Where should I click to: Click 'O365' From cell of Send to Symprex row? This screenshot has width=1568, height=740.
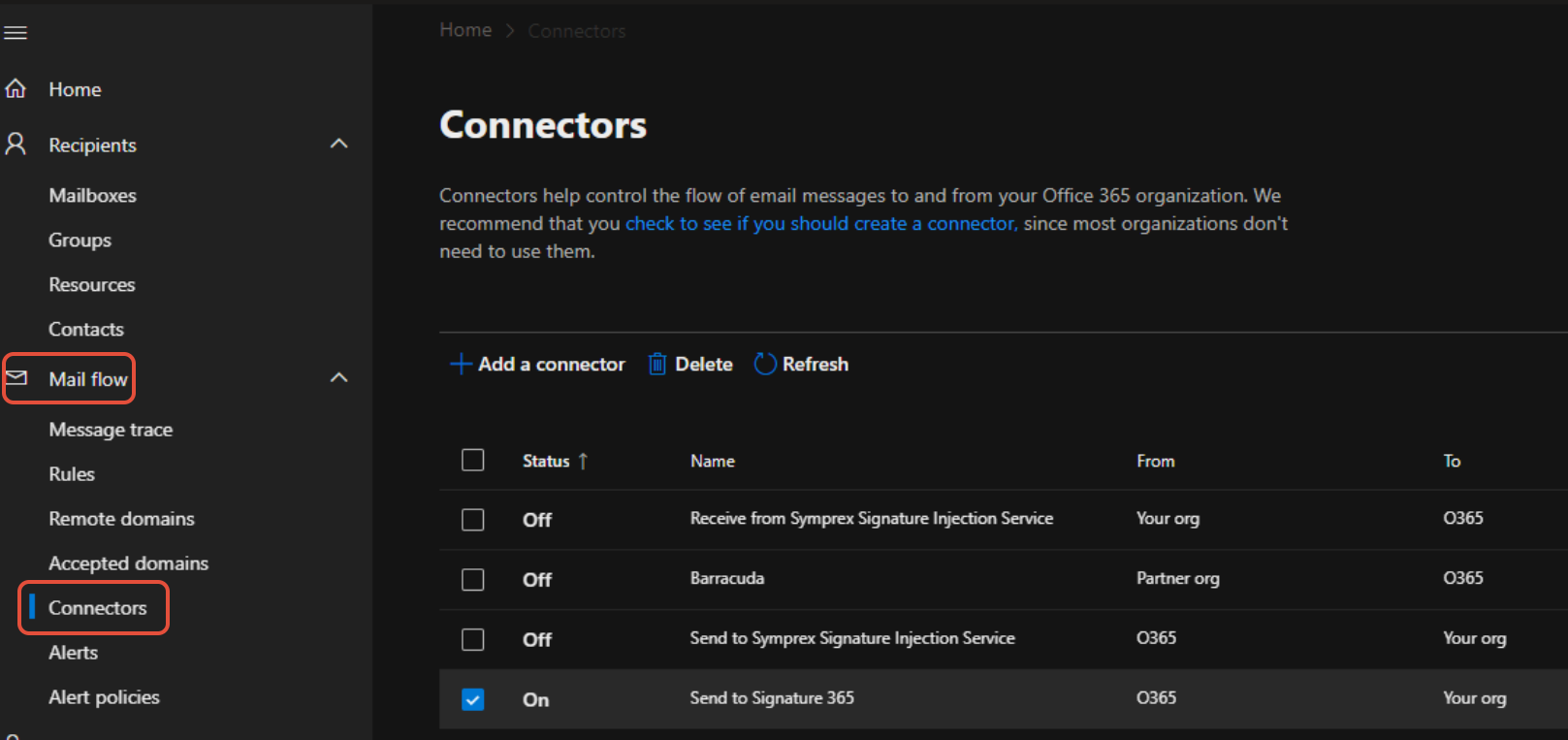click(1157, 638)
